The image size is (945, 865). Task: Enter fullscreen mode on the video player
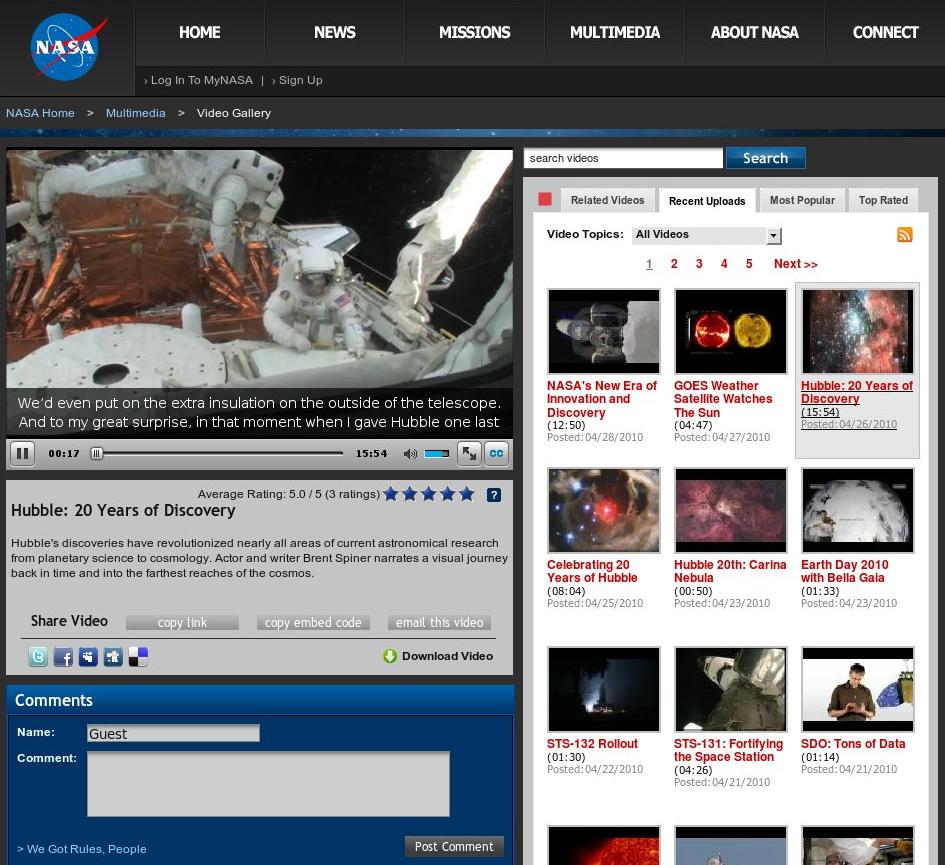pyautogui.click(x=468, y=454)
